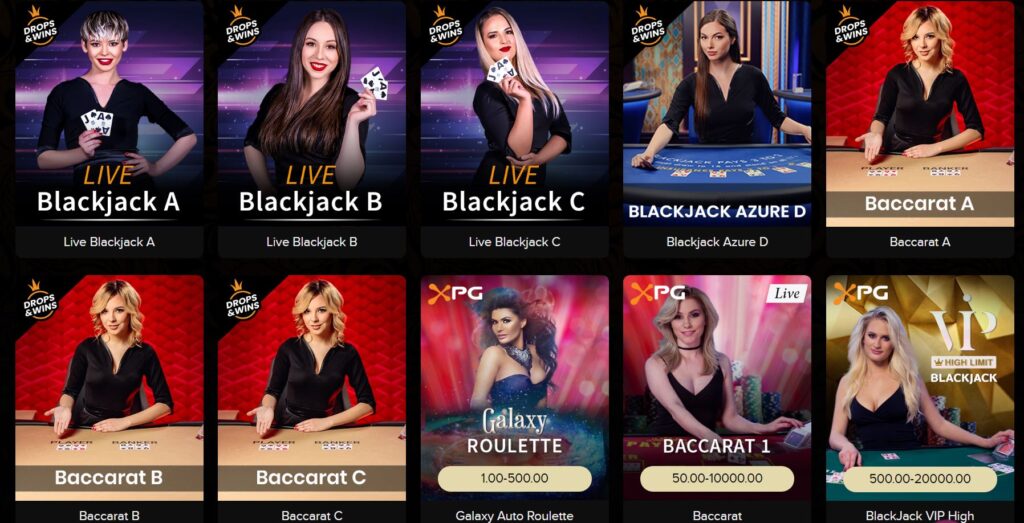Click the Live Blackjack C title link
Viewport: 1024px width, 523px height.
515,242
